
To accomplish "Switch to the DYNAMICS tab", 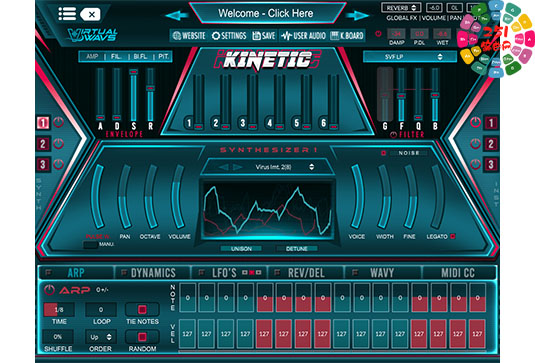I will point(153,273).
